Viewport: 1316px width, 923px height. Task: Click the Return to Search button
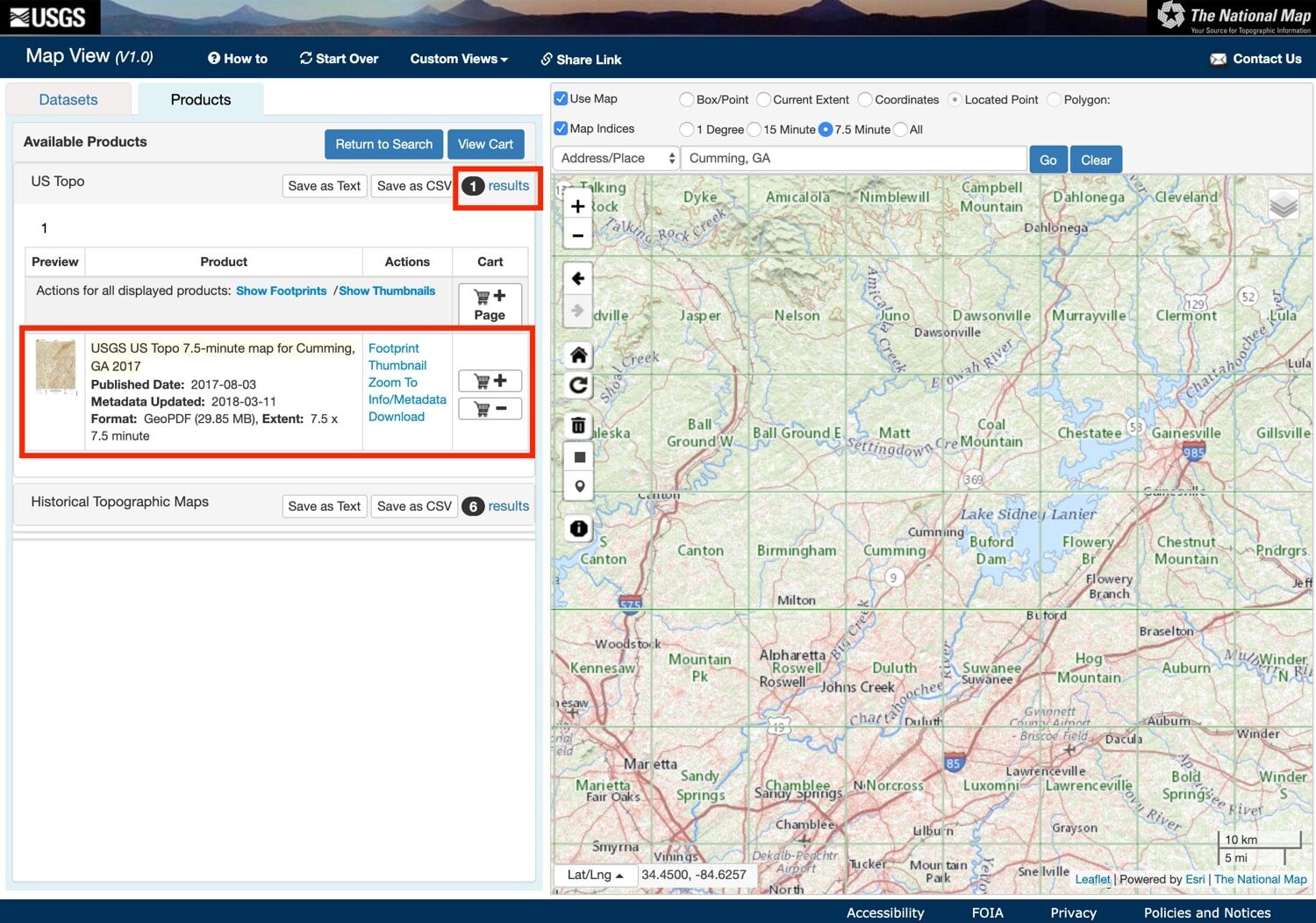point(383,144)
